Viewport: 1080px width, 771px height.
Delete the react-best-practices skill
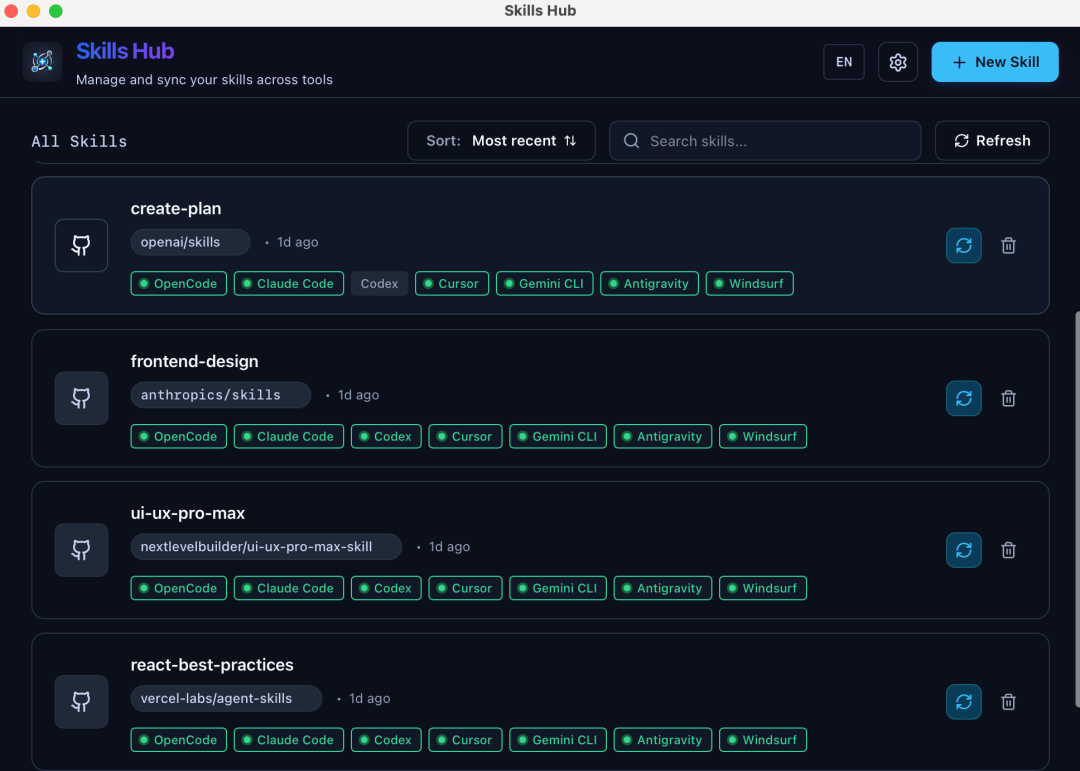click(x=1008, y=702)
